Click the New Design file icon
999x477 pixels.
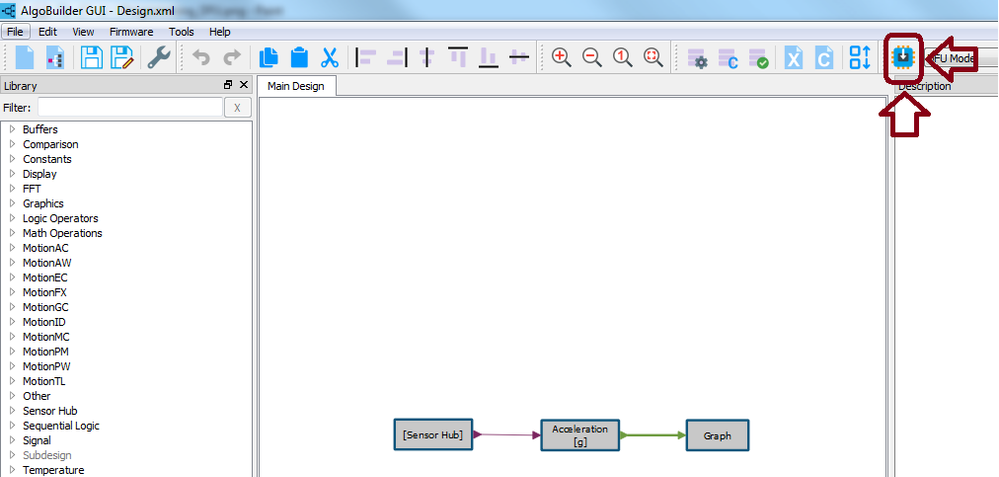click(x=24, y=58)
